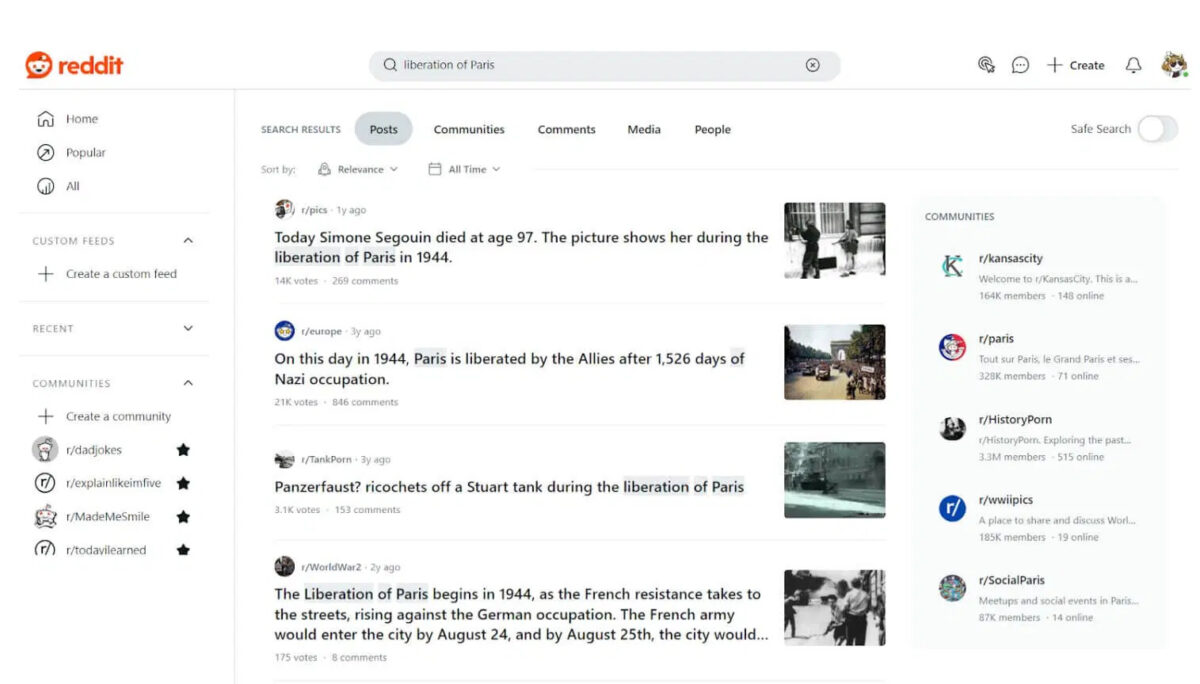This screenshot has height=684, width=1200.
Task: Click the notifications bell icon
Action: pyautogui.click(x=1133, y=64)
